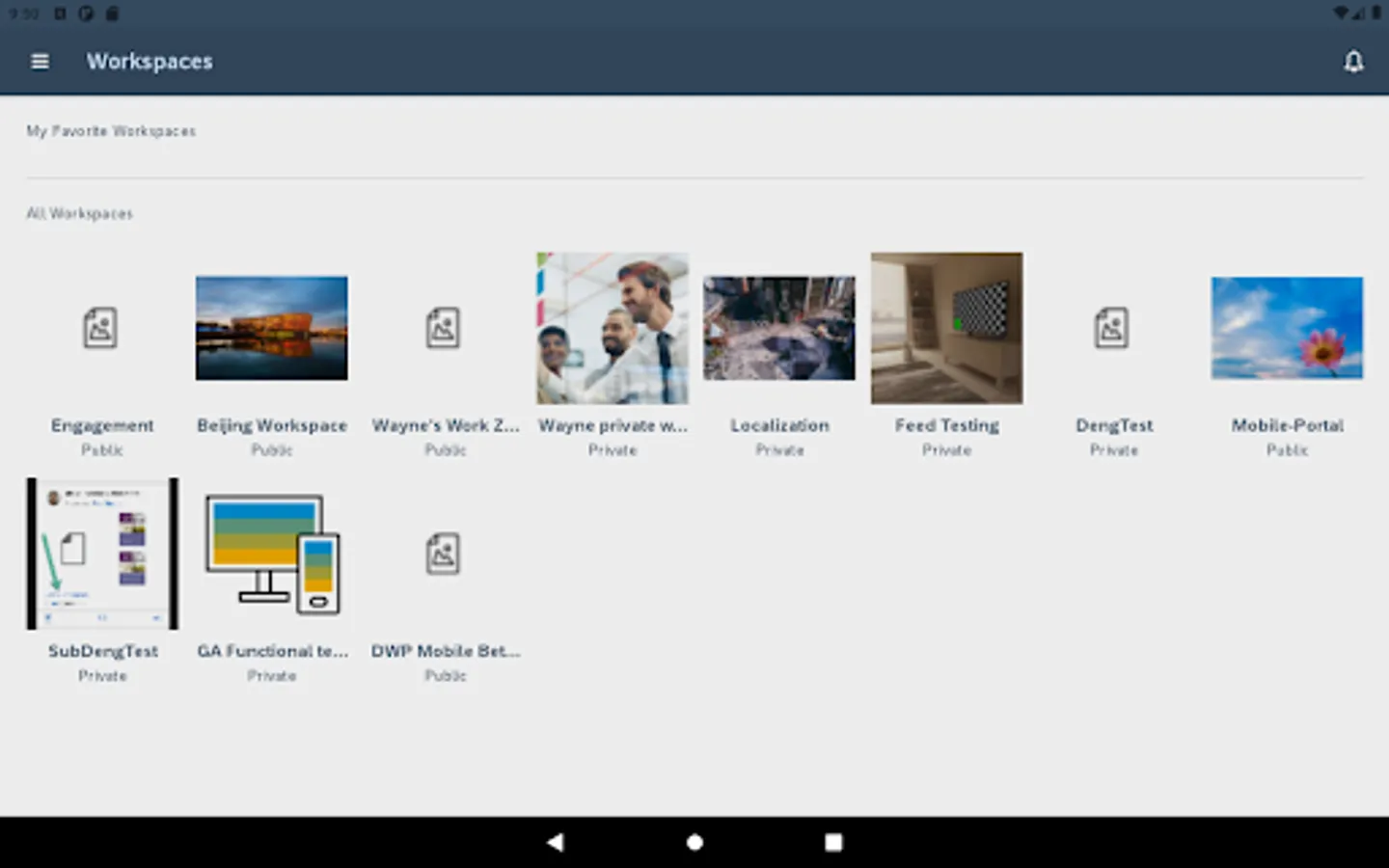Click the My Favorite Workspaces heading
Screen dimensions: 1389x868
pos(111,131)
